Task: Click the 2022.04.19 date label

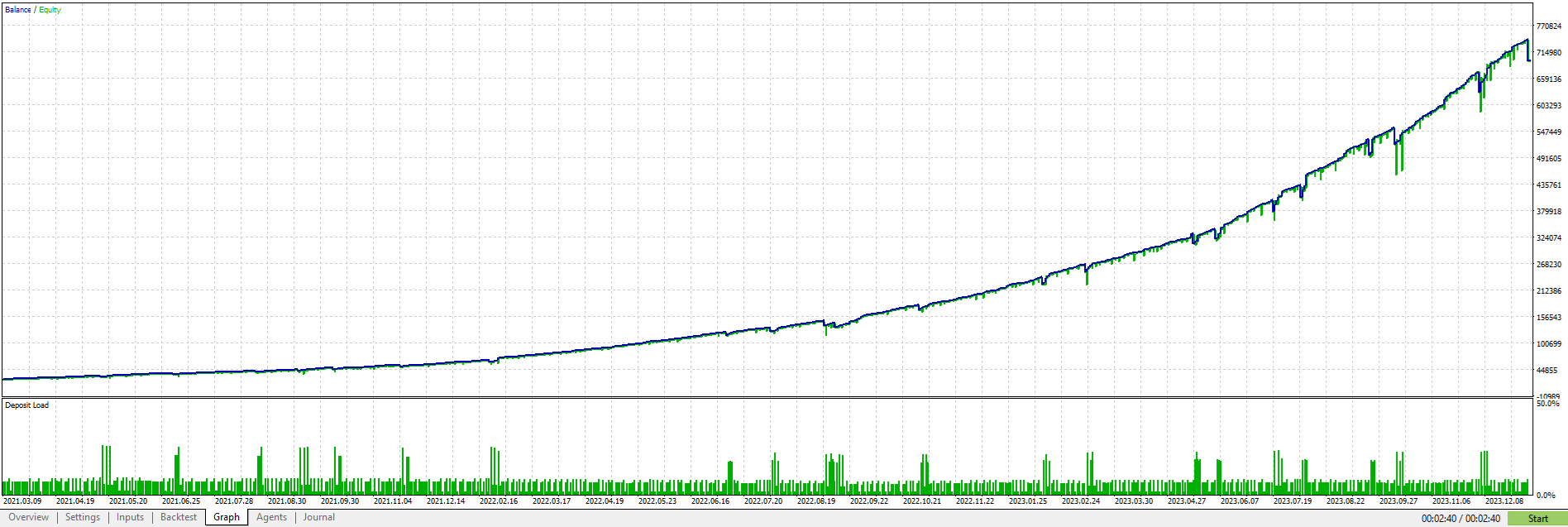Action: pos(605,501)
